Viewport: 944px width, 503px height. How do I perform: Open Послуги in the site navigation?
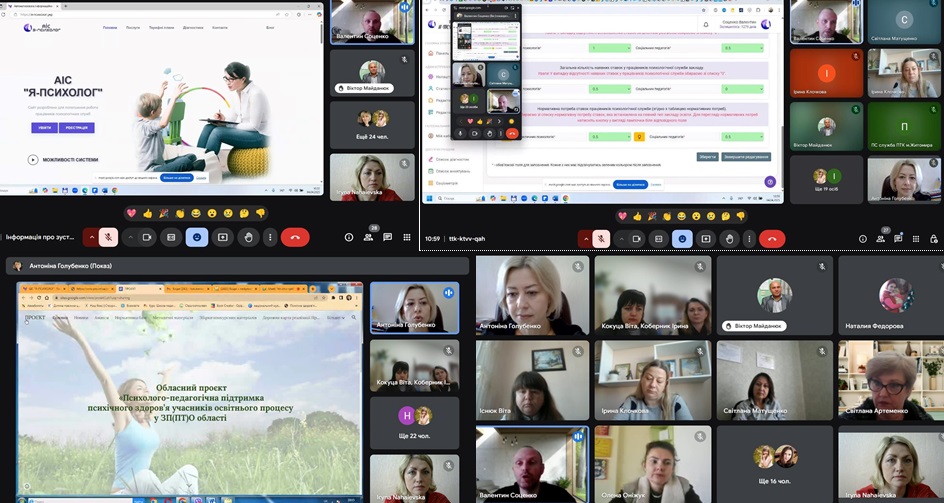[x=134, y=28]
